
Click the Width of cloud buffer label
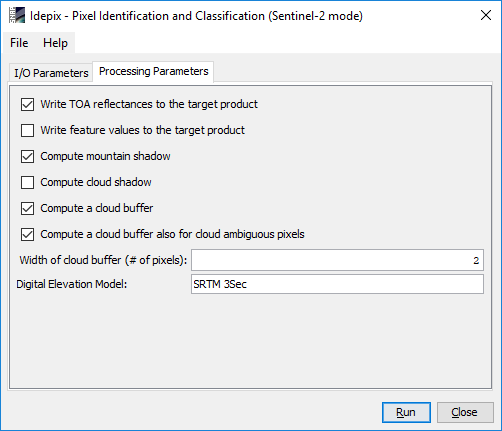coord(103,260)
